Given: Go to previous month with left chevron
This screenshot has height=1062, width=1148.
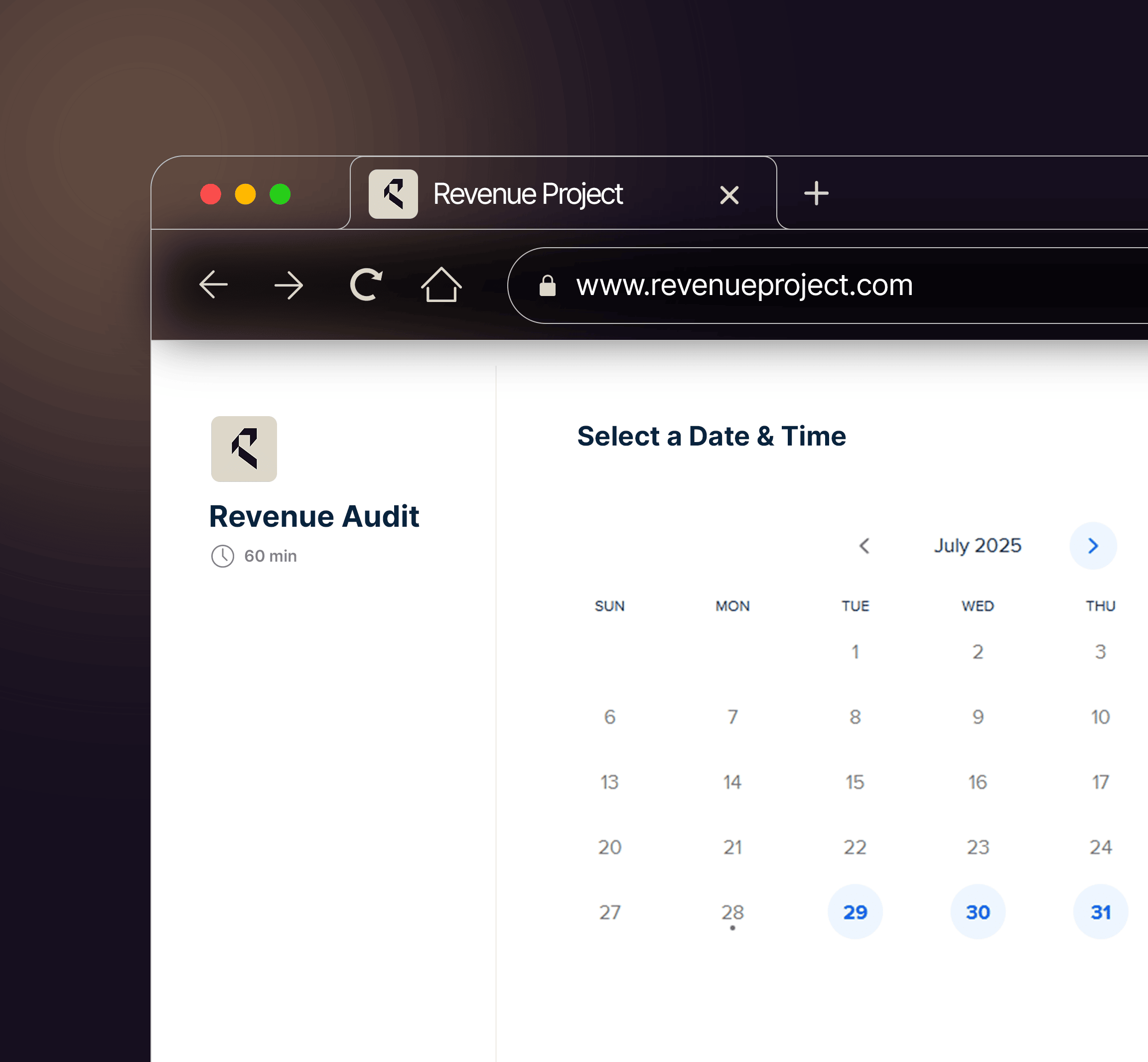Looking at the screenshot, I should click(864, 545).
